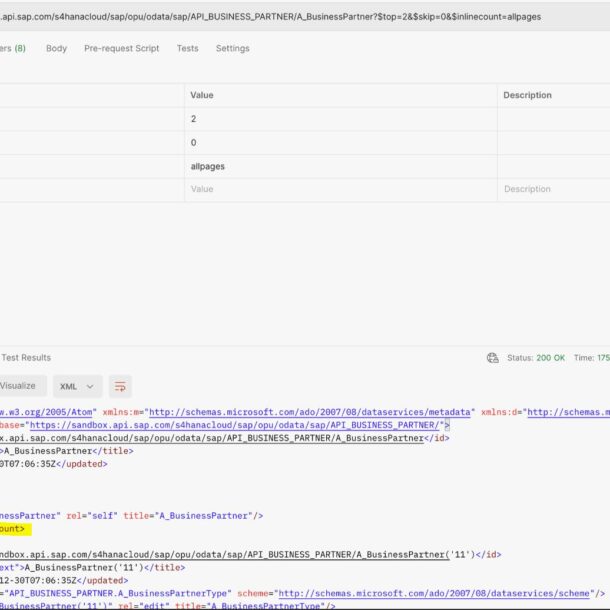Open the Headers (8) tab
Screen dimensions: 610x610
point(12,48)
